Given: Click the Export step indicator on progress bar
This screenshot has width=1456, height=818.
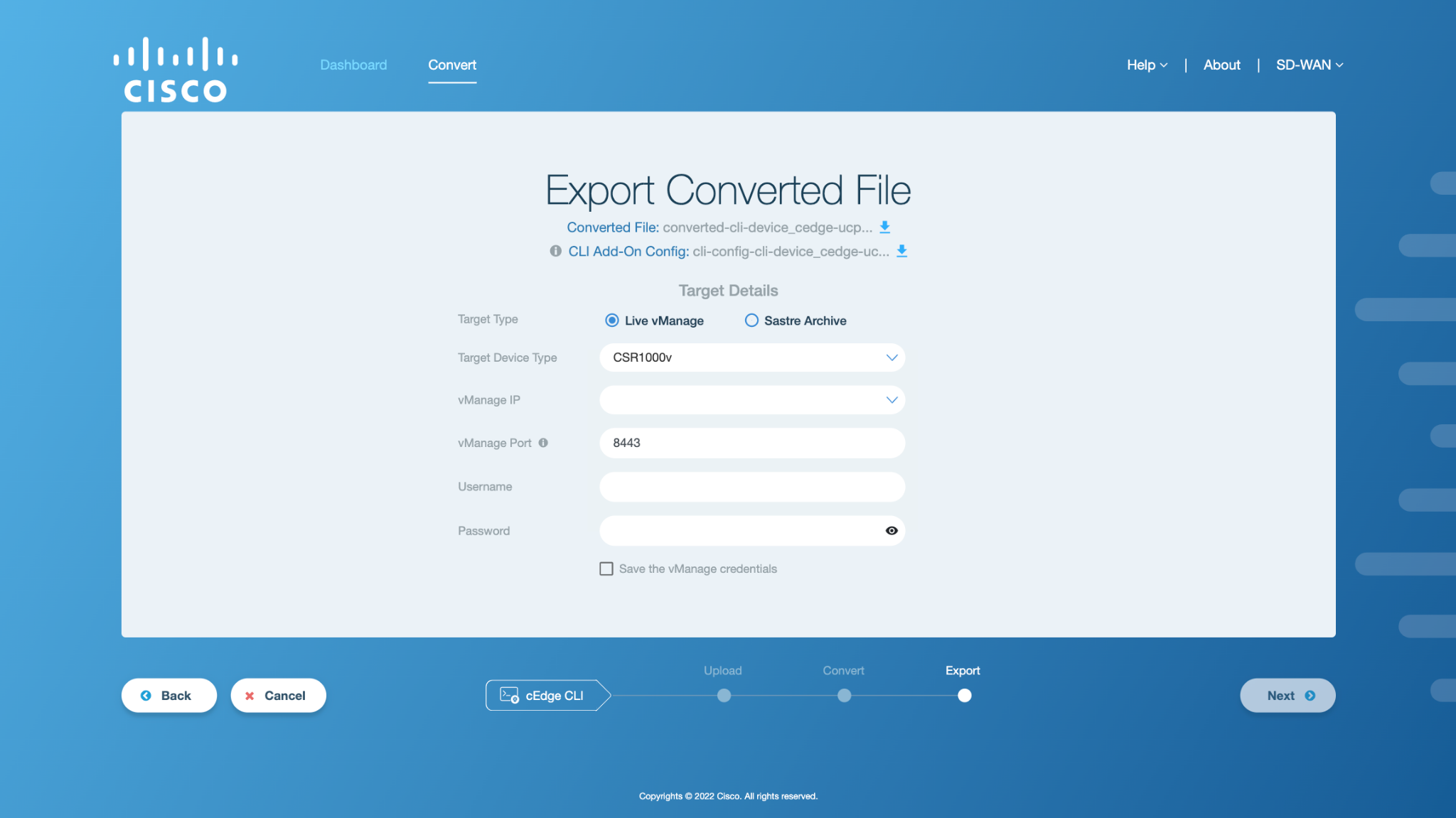Looking at the screenshot, I should 962,694.
